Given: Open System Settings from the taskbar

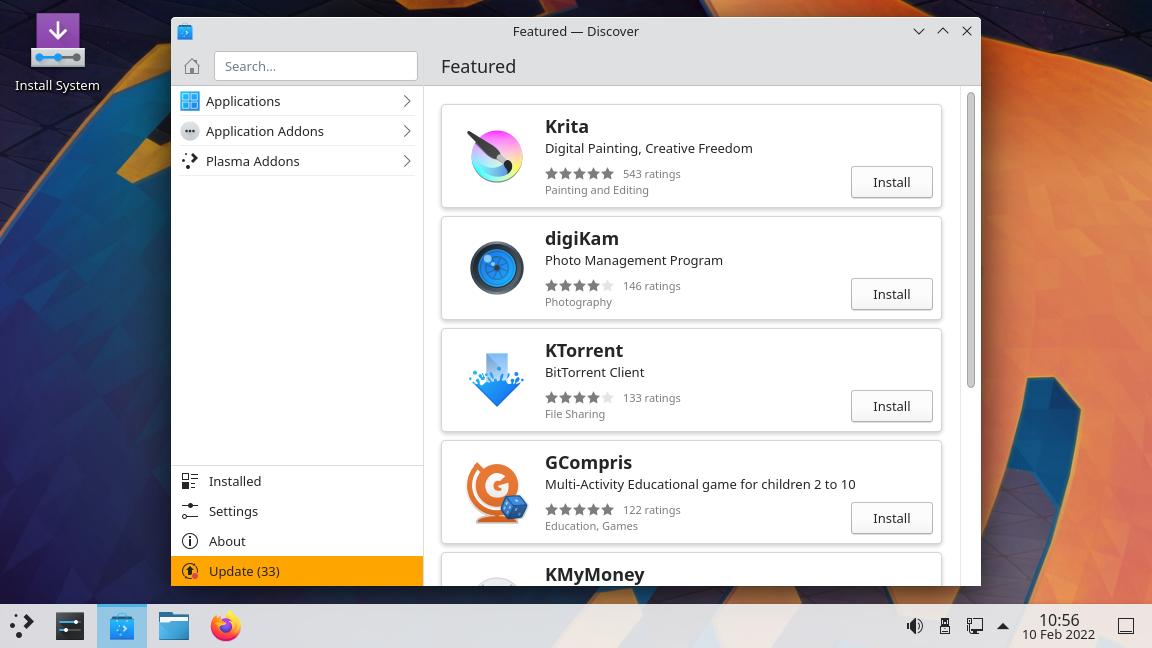Looking at the screenshot, I should 70,626.
